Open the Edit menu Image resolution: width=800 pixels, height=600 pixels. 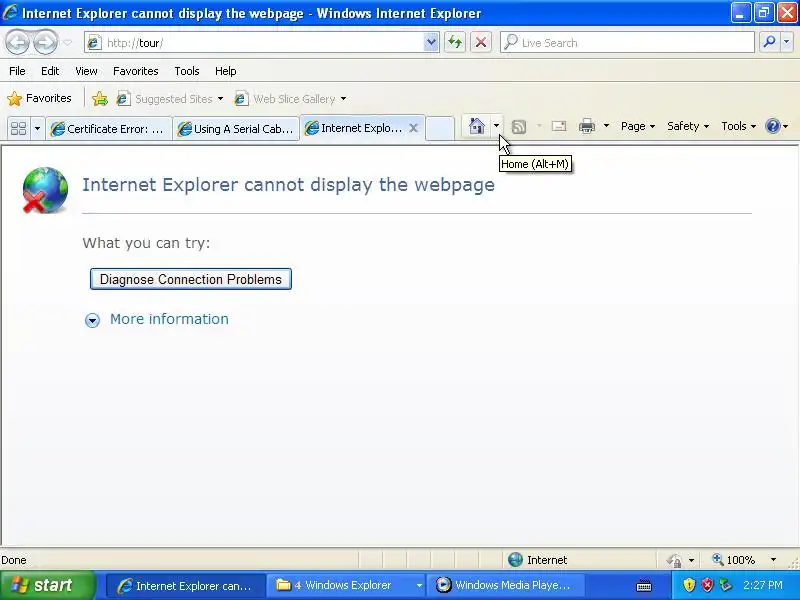(x=50, y=71)
